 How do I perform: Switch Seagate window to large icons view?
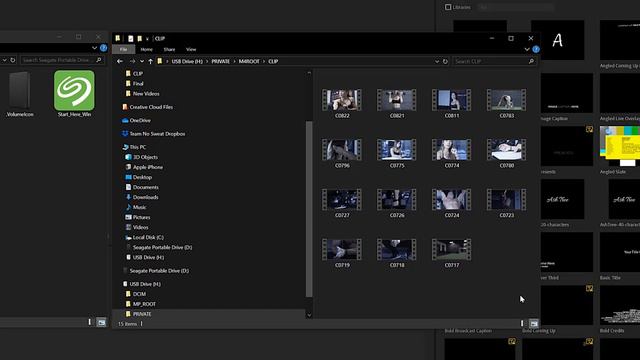click(101, 322)
